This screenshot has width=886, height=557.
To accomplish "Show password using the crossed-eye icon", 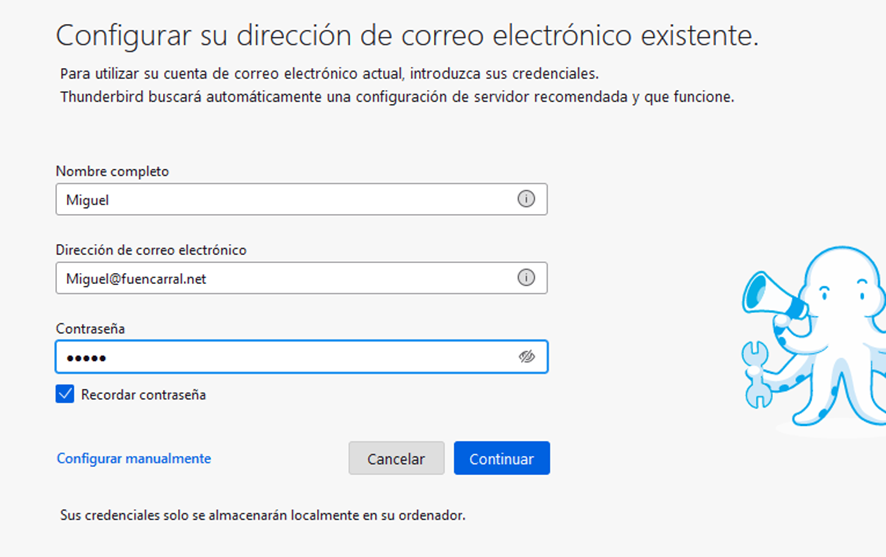I will (527, 357).
